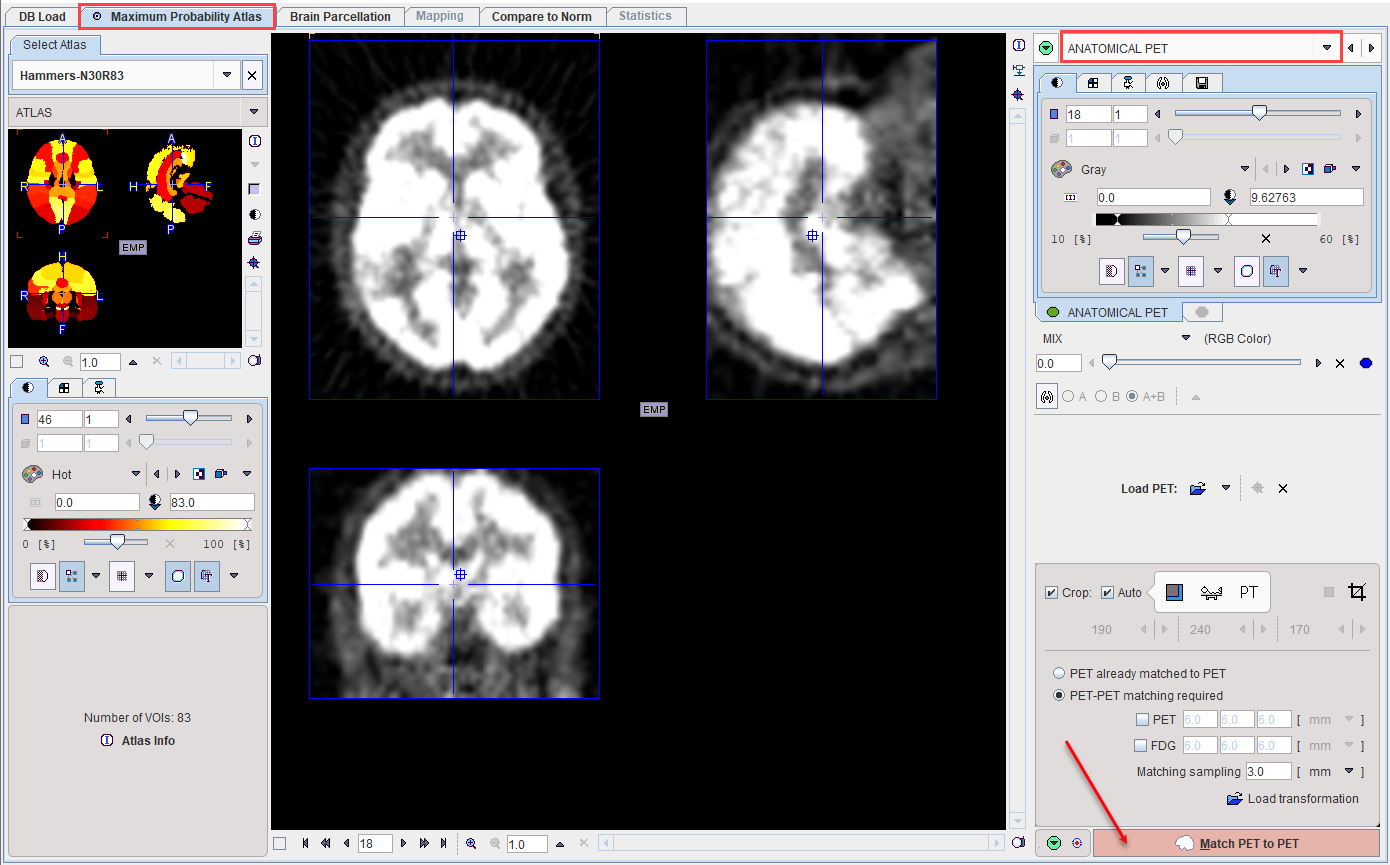The image size is (1390, 865).
Task: Click the color palette icon beside Hot
Action: click(x=32, y=474)
